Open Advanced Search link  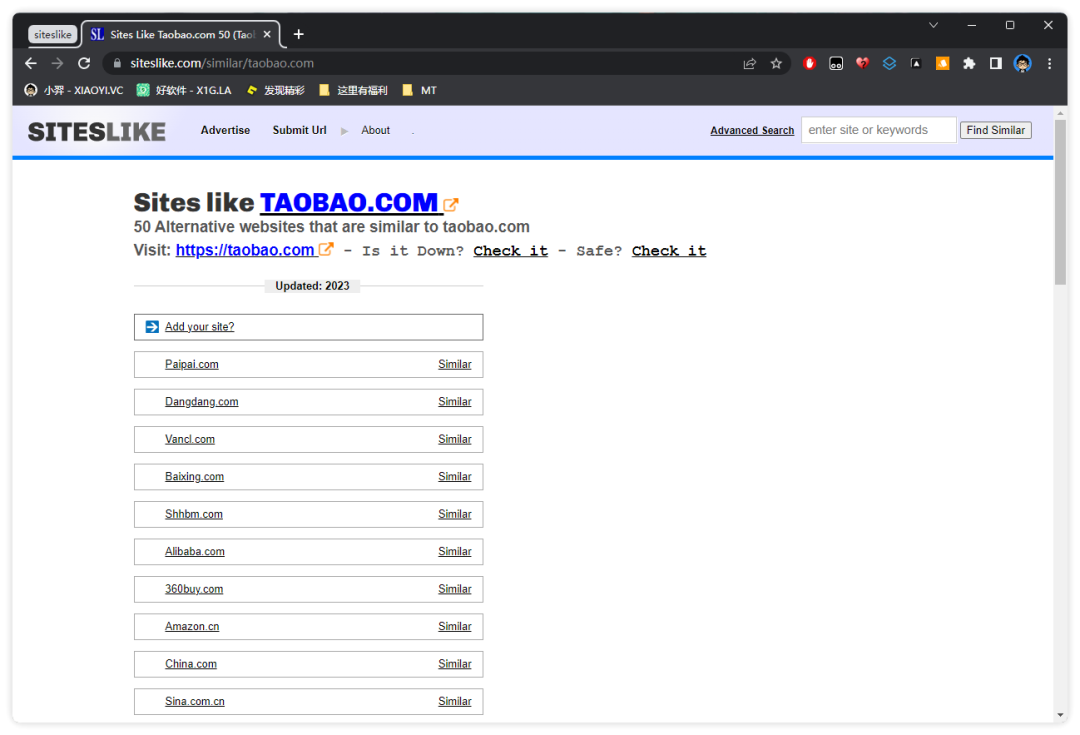click(x=752, y=130)
